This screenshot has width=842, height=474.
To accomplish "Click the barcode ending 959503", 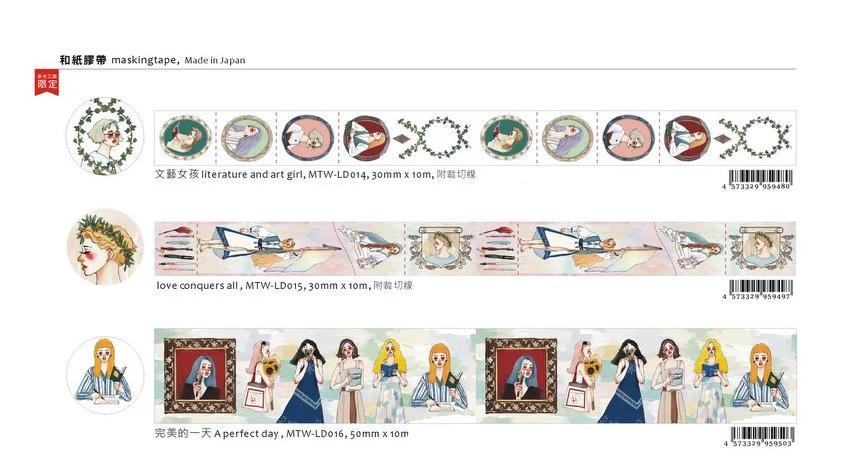I will click(x=760, y=436).
